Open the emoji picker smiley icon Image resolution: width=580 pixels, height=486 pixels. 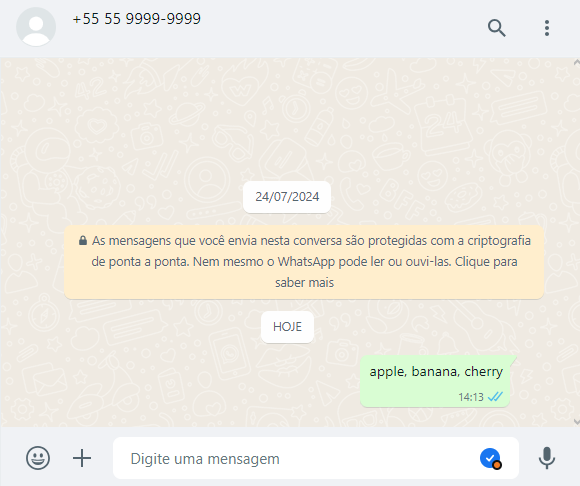(x=38, y=458)
